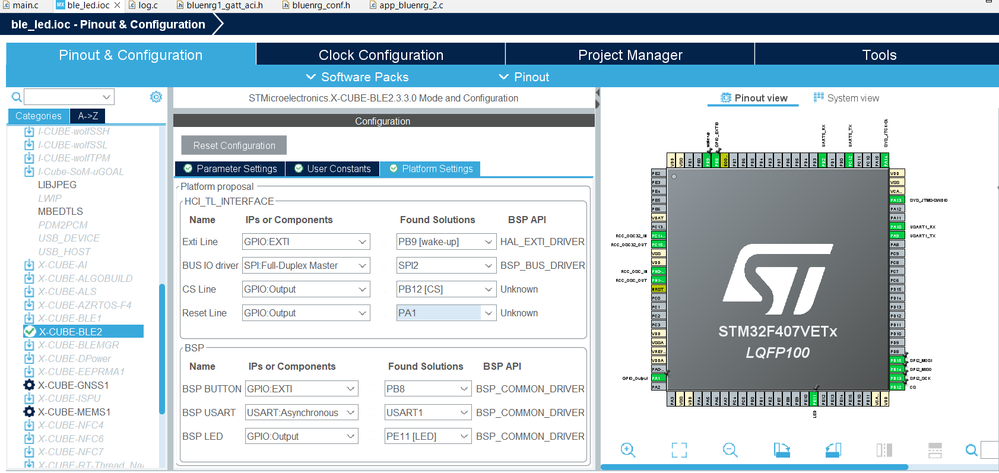999x473 pixels.
Task: Open the BSP BUTTON PB8 dropdown
Action: pos(428,389)
